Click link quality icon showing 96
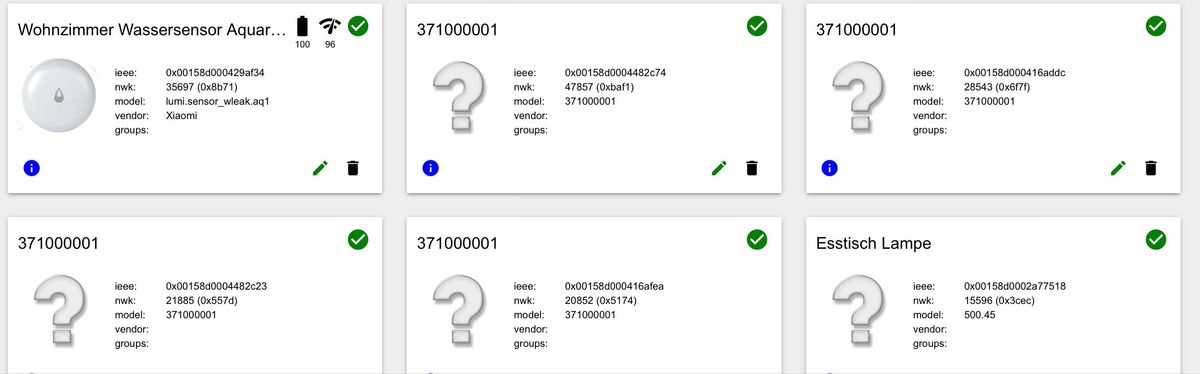 tap(329, 27)
